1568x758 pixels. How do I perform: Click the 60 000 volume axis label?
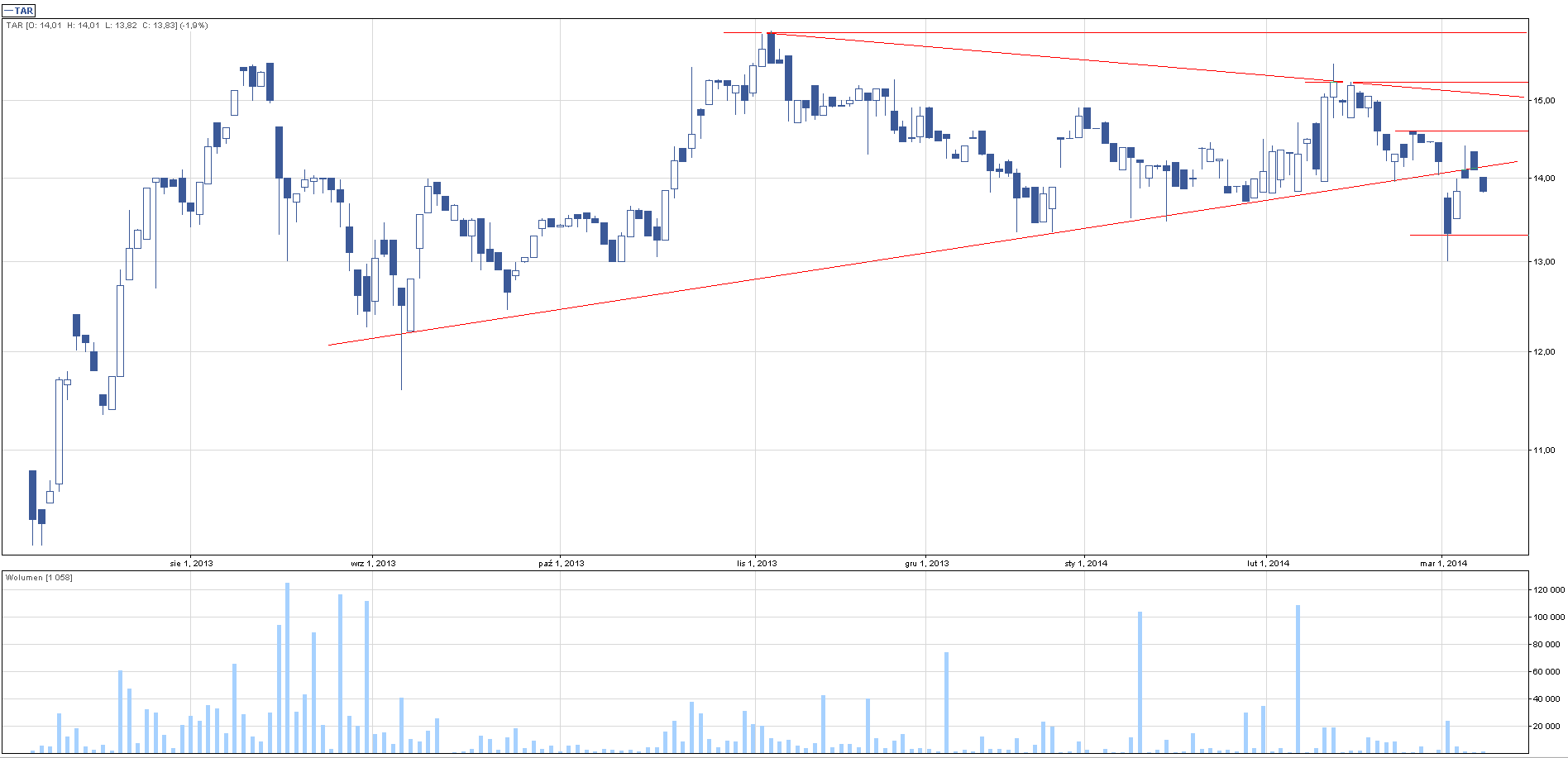(x=1547, y=672)
